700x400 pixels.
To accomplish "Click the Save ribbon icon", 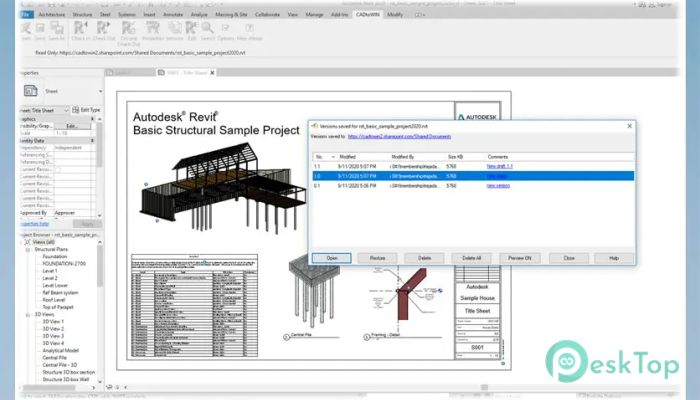I will tap(40, 28).
